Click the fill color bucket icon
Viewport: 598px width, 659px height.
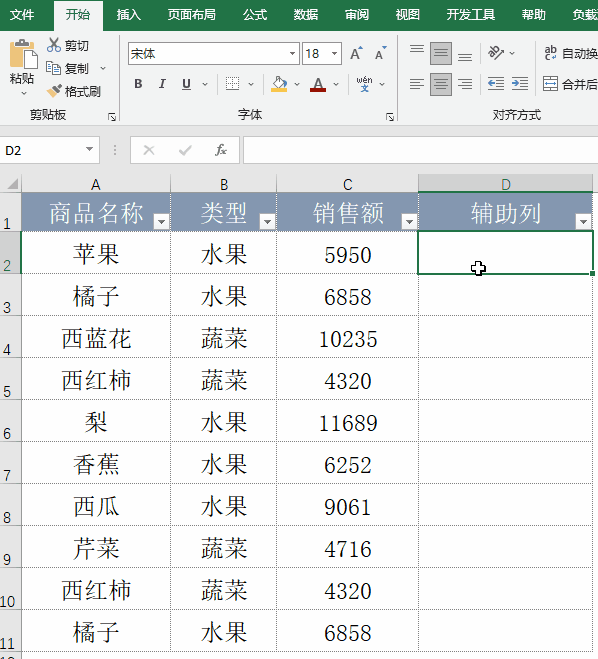click(x=279, y=84)
